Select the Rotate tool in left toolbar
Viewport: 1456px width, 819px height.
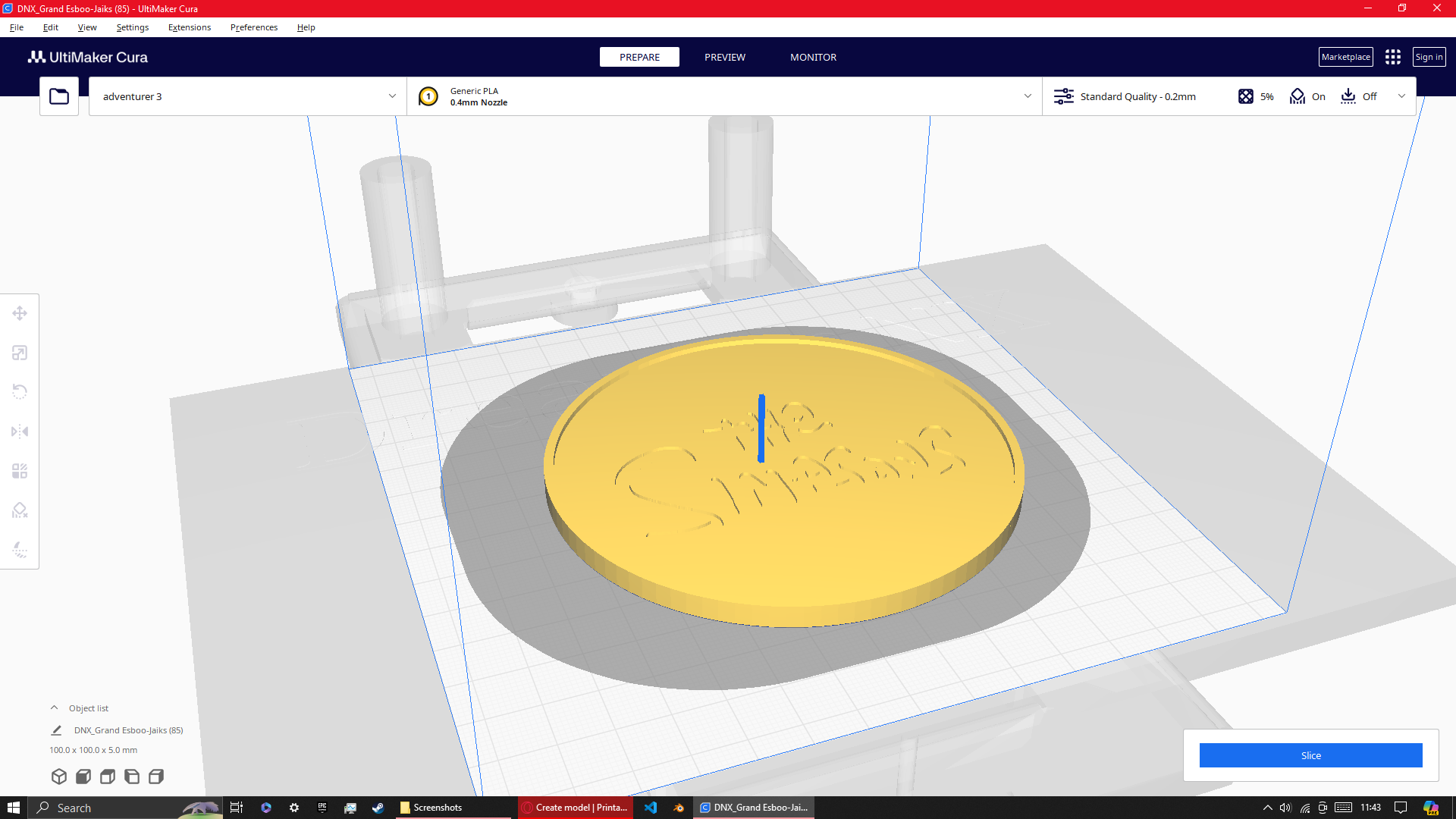click(x=20, y=392)
